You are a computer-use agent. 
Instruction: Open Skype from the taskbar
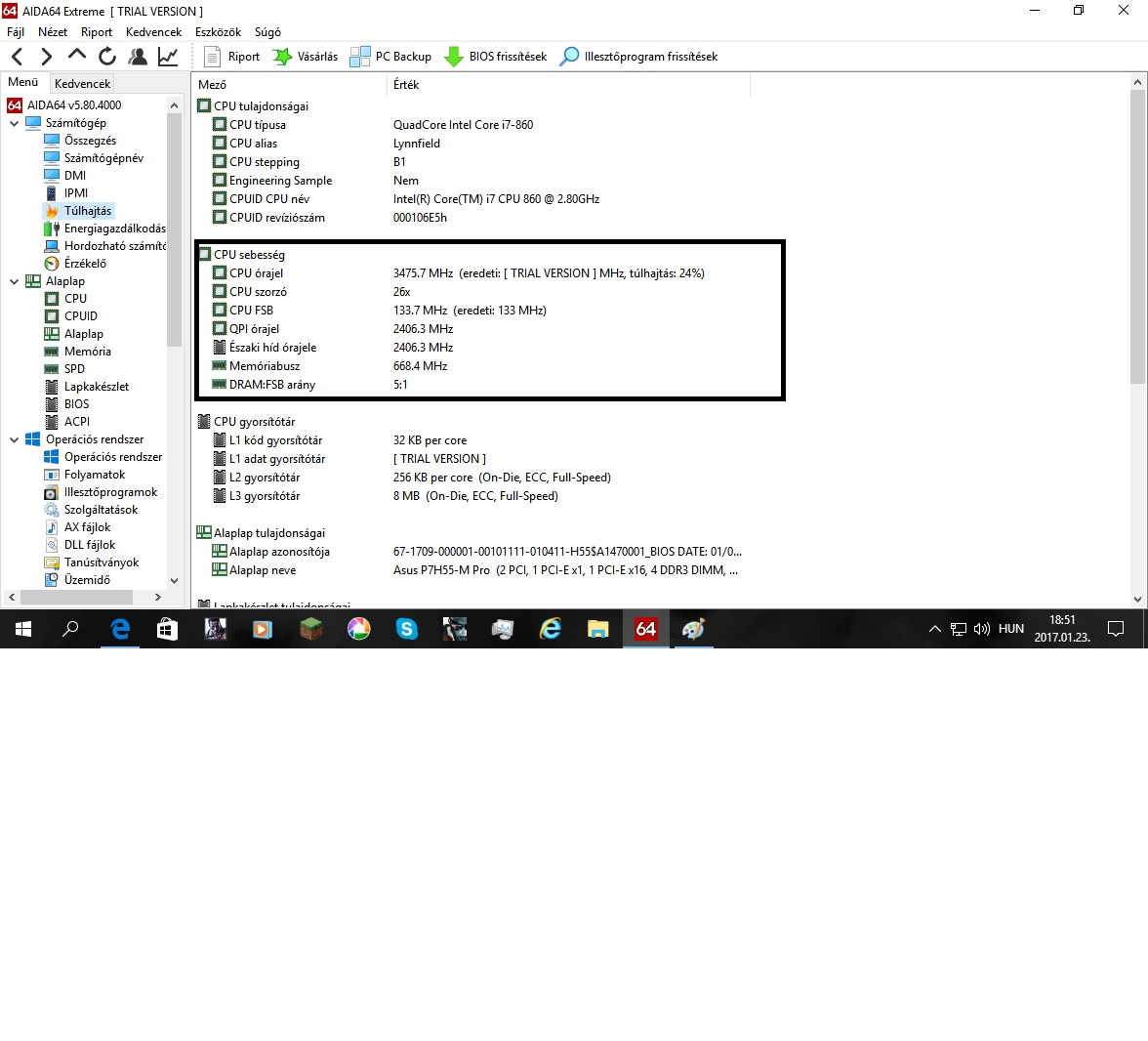[x=407, y=629]
